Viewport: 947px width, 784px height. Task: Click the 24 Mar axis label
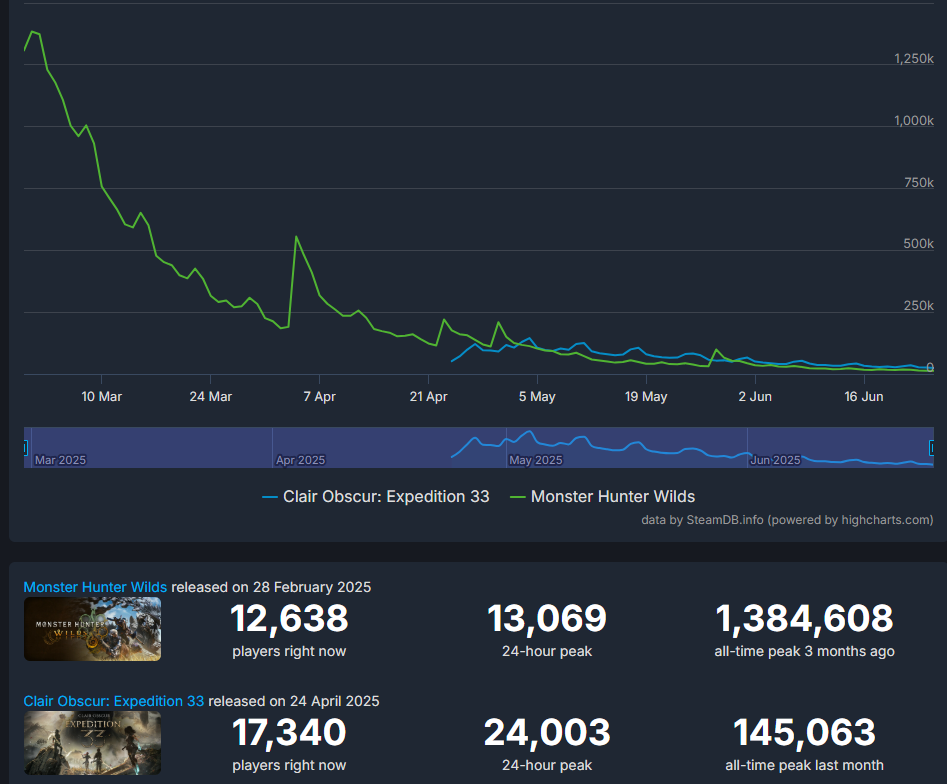click(x=211, y=397)
